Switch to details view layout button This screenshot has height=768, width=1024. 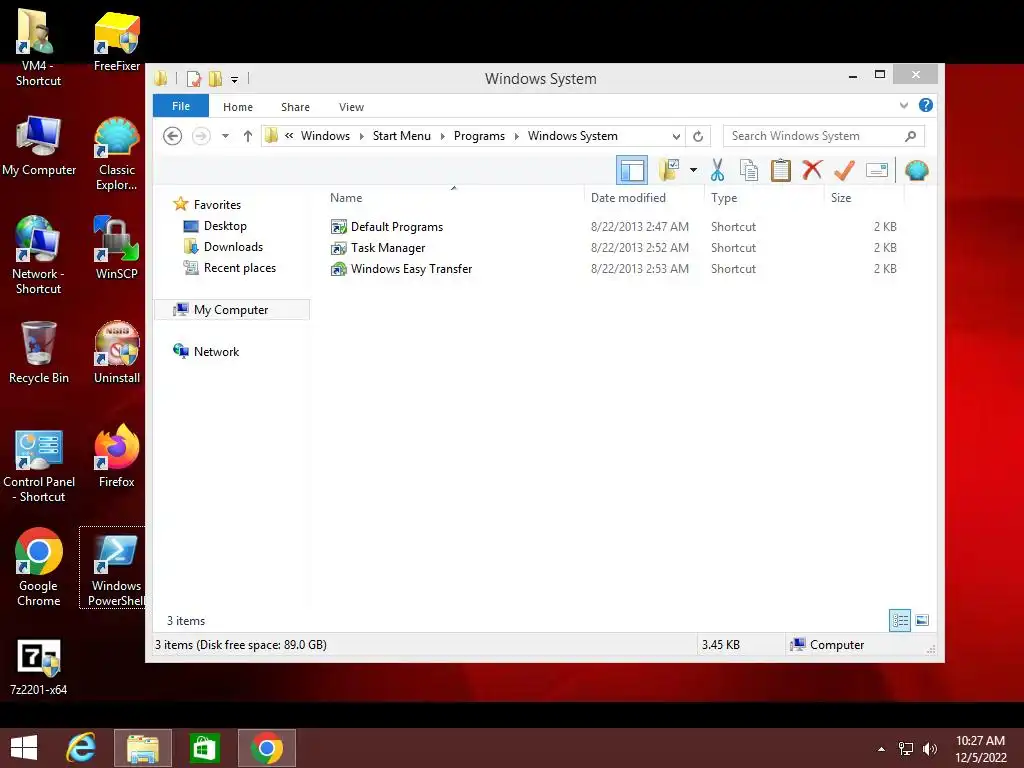[x=899, y=620]
